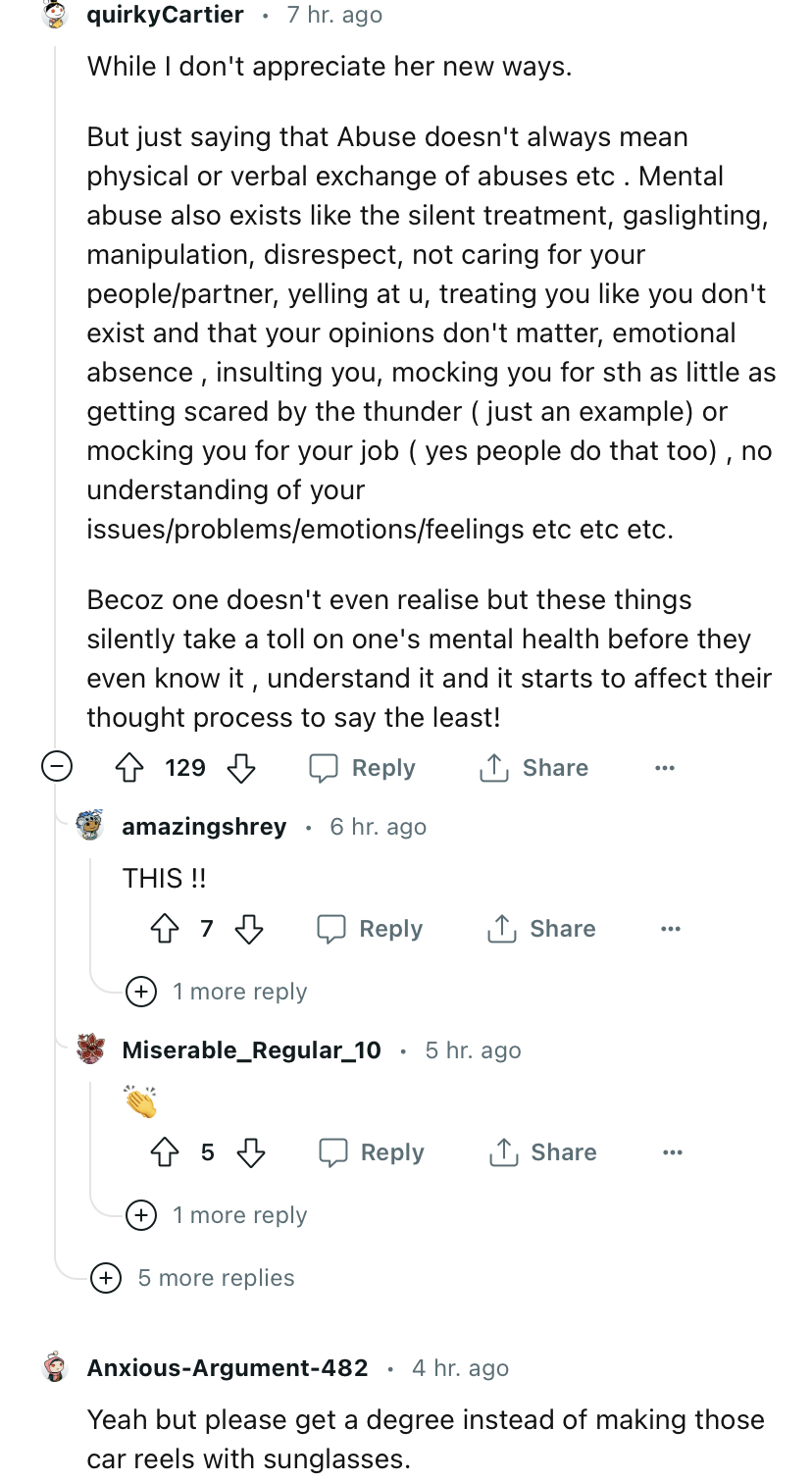Share amazingshrey's comment

click(x=541, y=929)
